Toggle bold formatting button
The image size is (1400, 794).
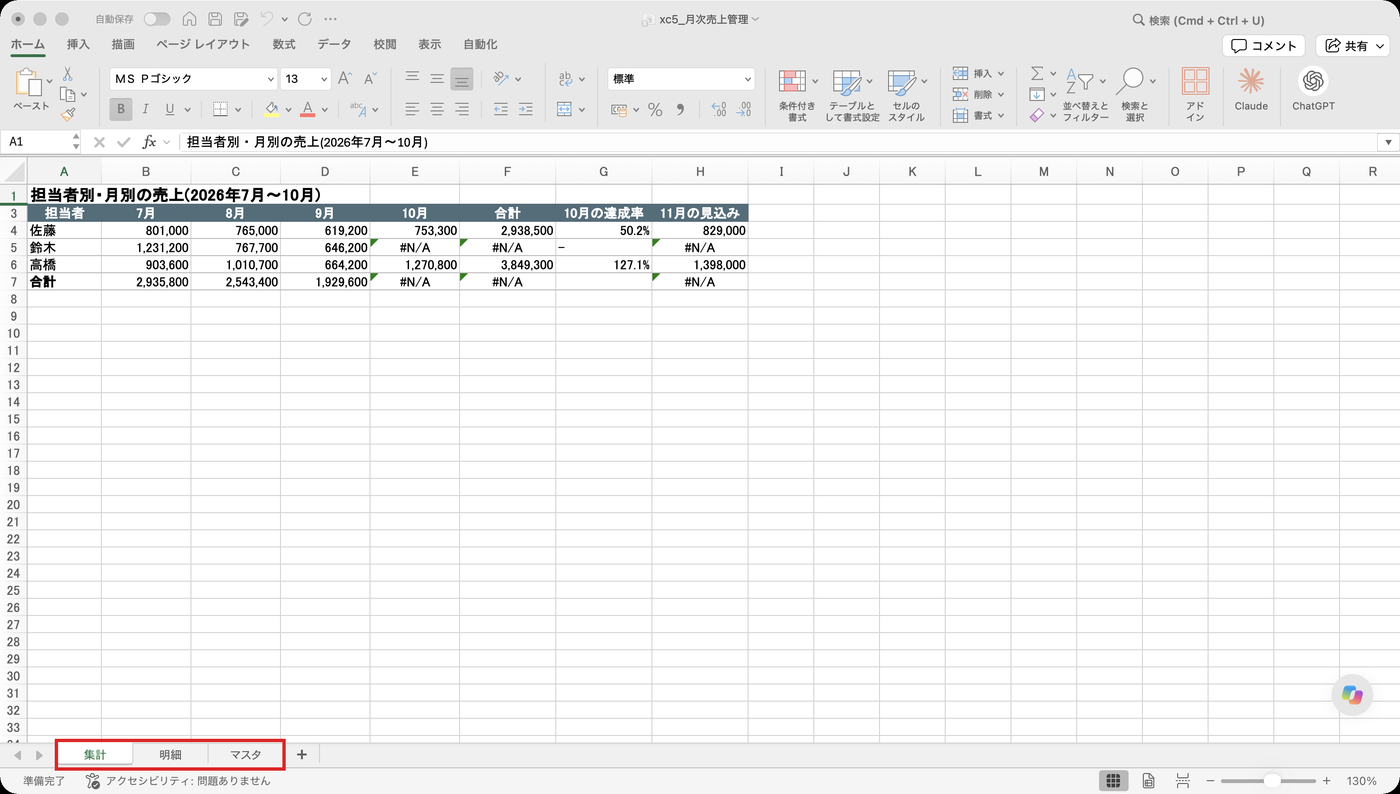121,109
